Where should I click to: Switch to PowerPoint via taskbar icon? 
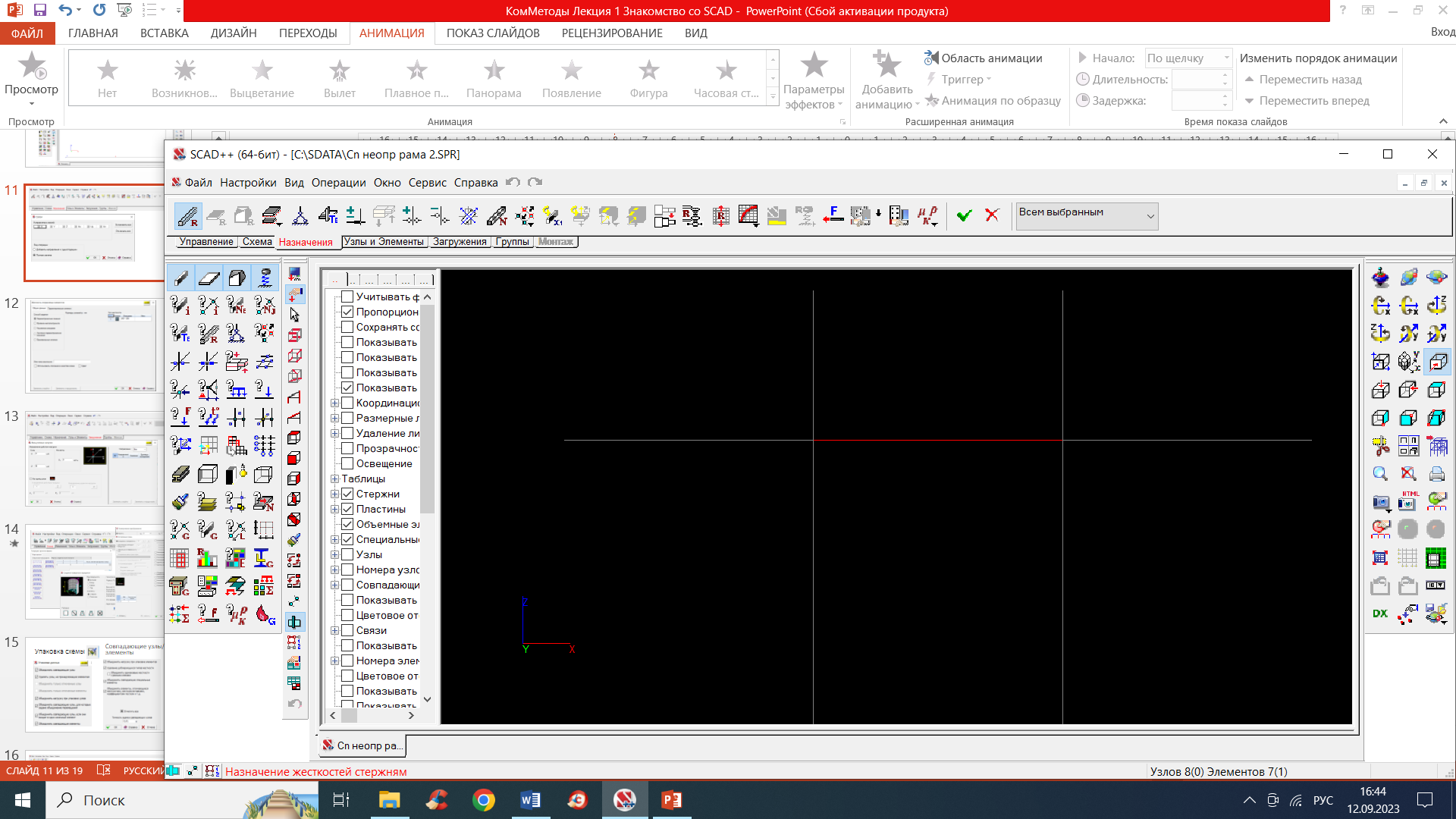(x=672, y=800)
